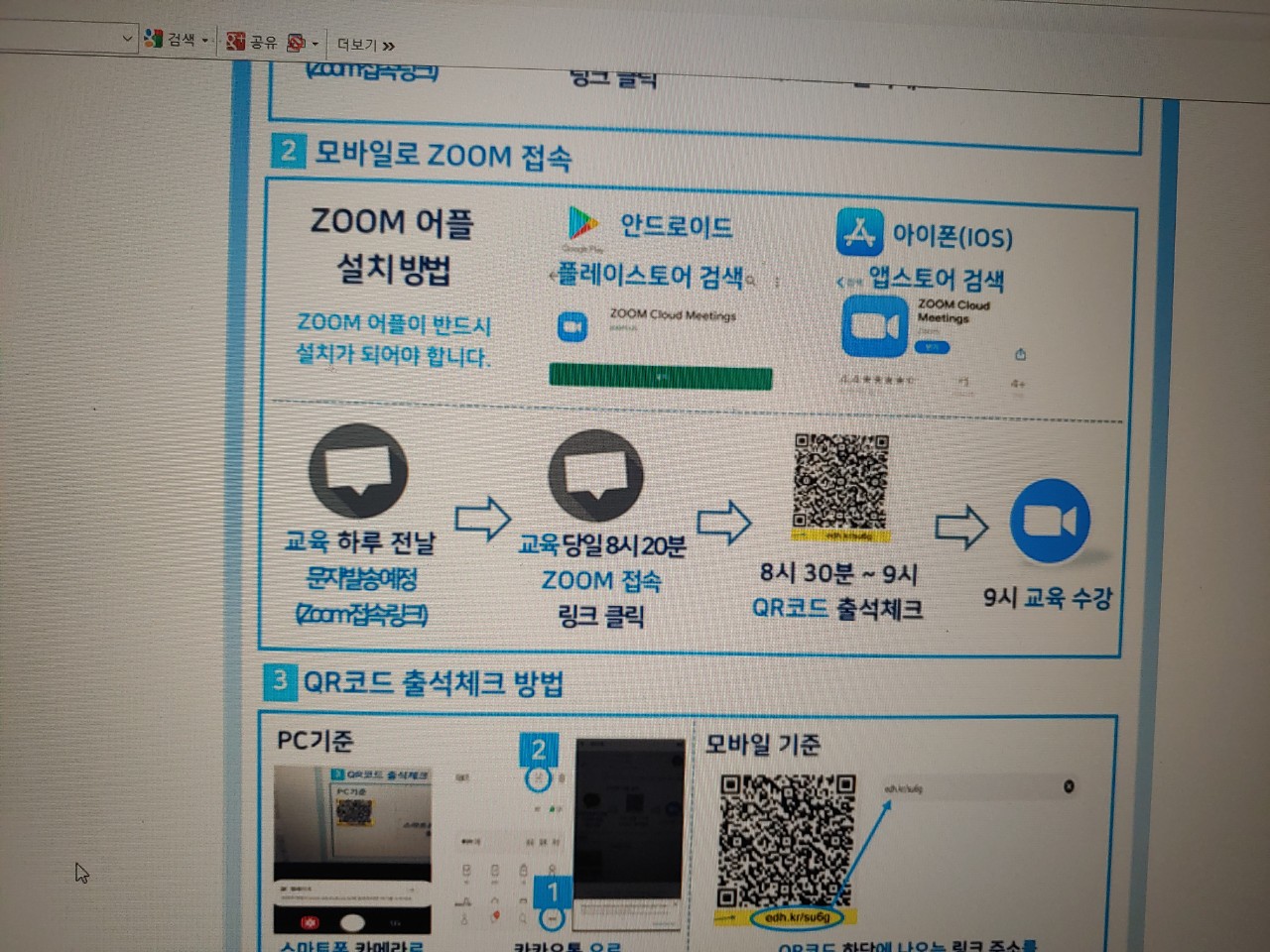Click ZOOM Cloud Meetings in the Android listing
Screen dimensions: 1270x952
click(x=673, y=315)
